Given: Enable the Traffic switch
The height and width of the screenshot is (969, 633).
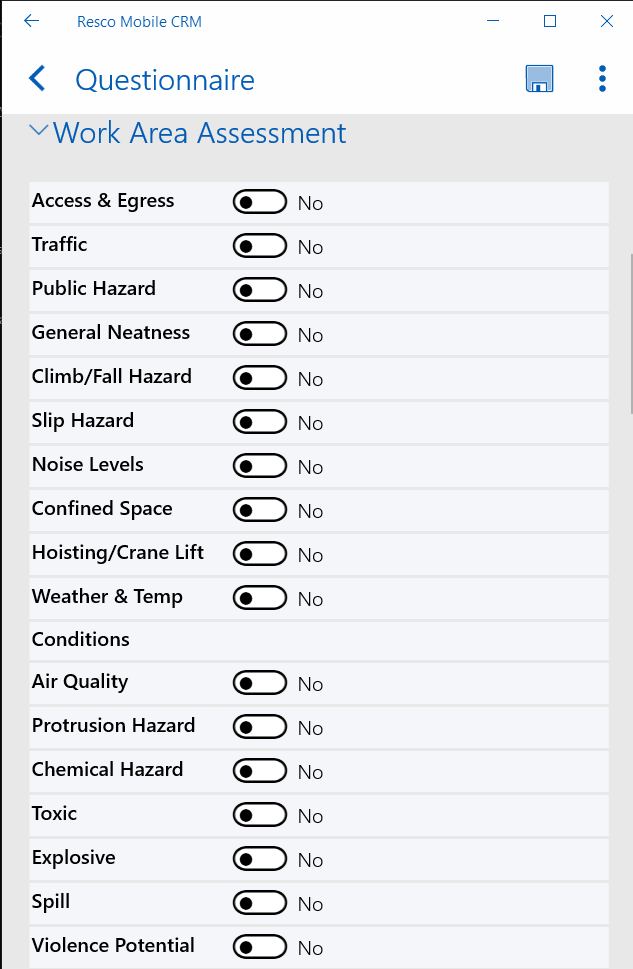Looking at the screenshot, I should click(x=260, y=246).
